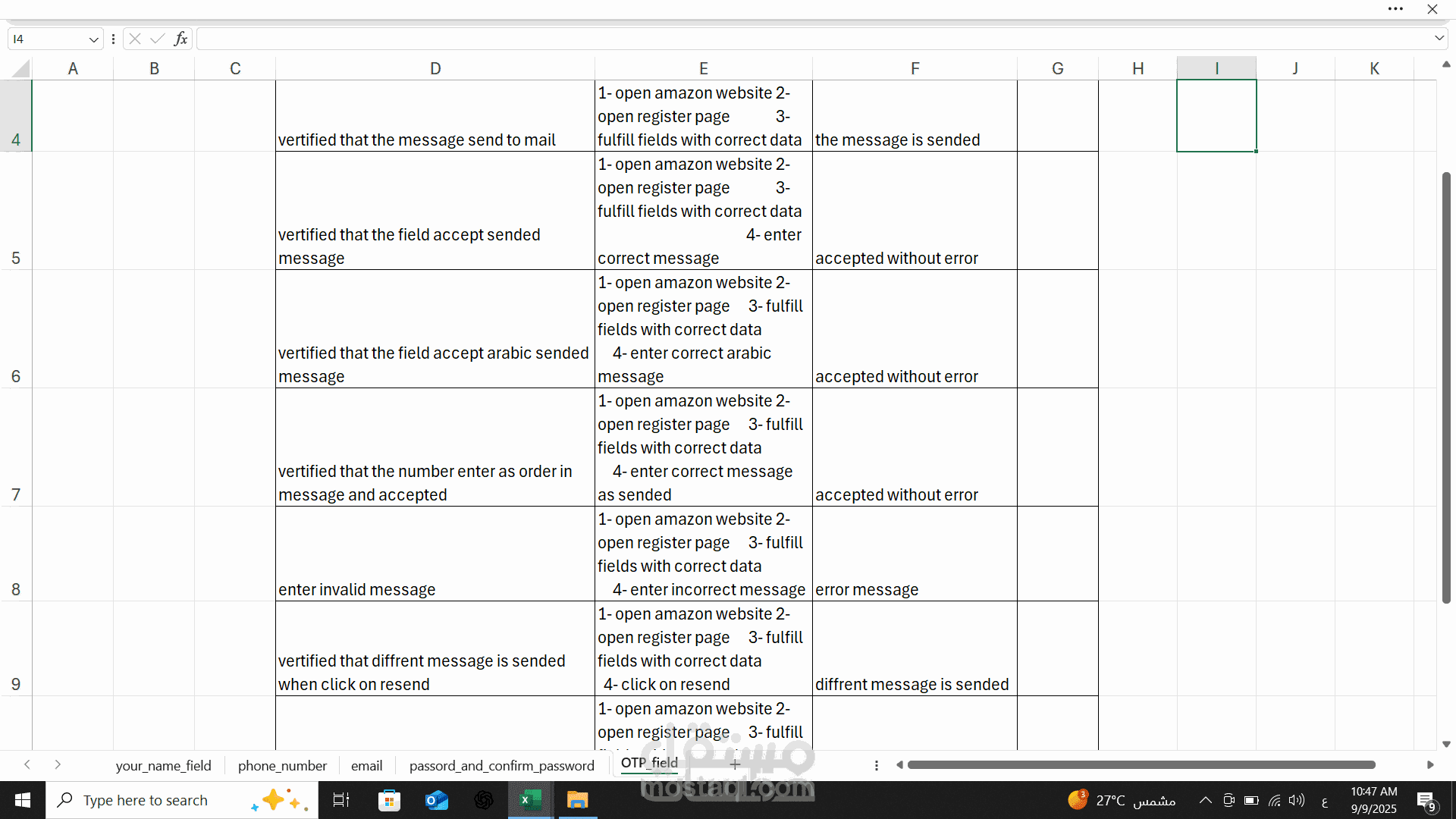1456x819 pixels.
Task: Open Microsoft Store taskbar icon
Action: pos(389,800)
